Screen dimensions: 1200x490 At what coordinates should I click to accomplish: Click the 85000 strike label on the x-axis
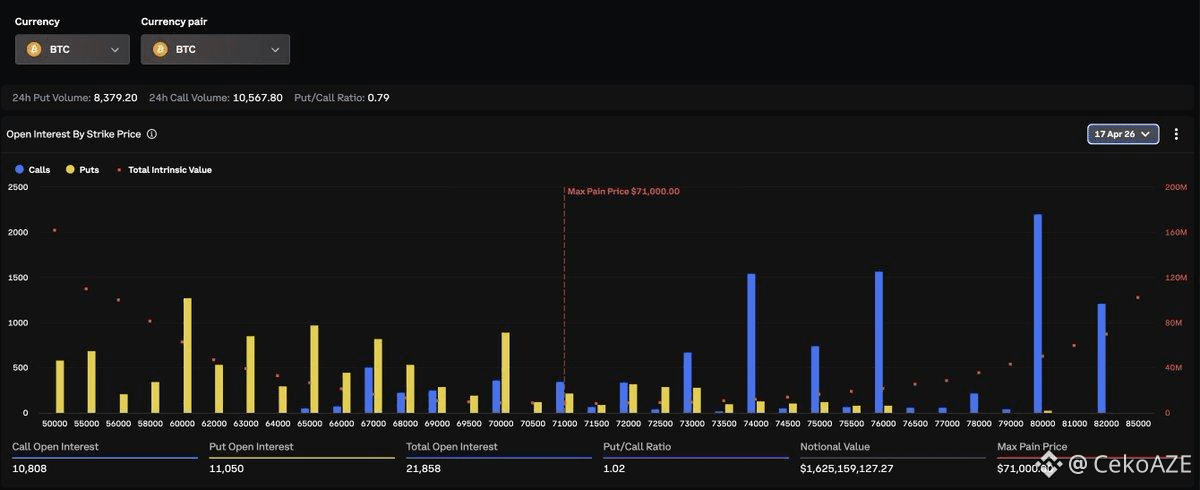1138,424
